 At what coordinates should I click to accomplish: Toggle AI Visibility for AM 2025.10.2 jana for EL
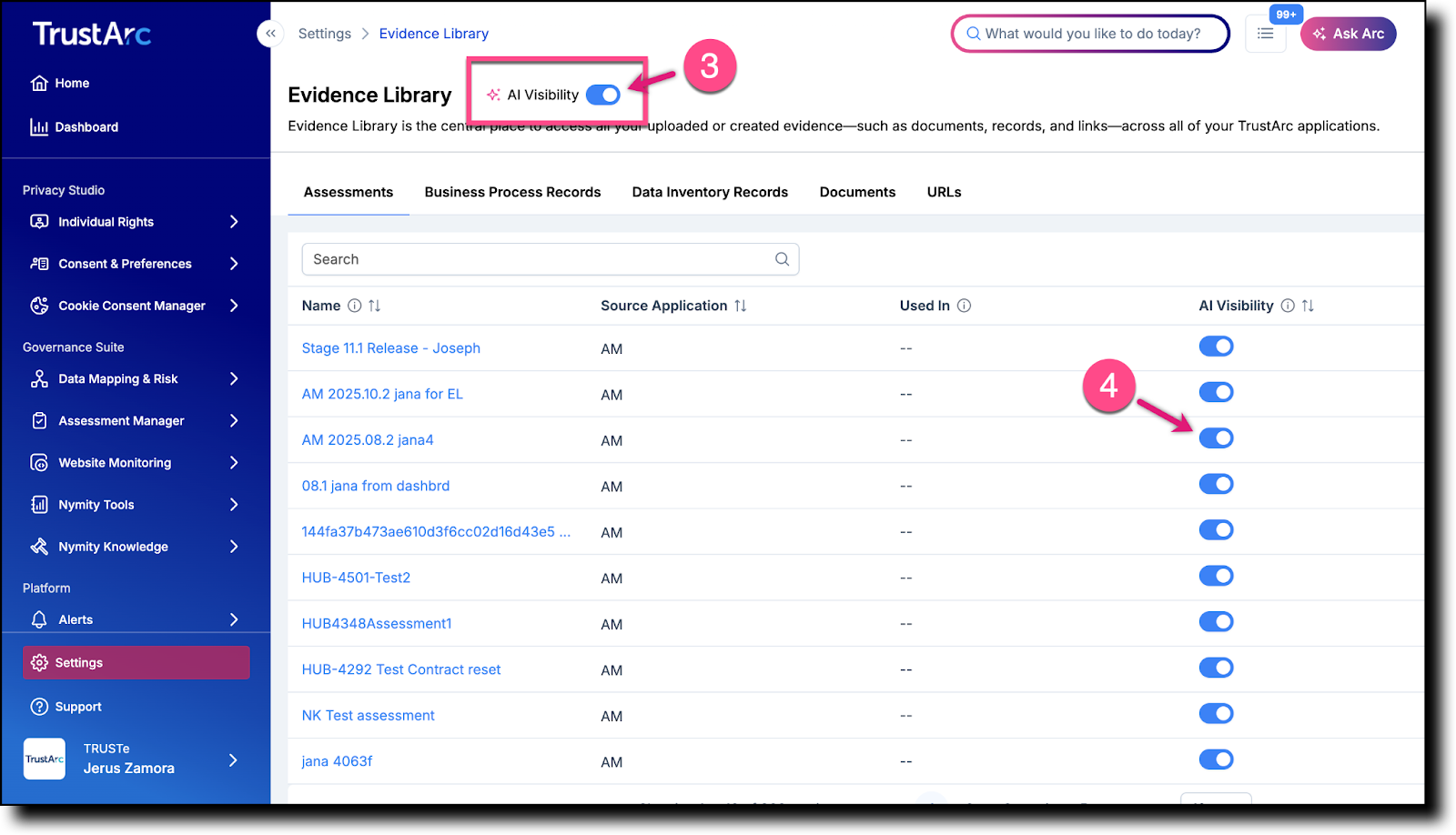pyautogui.click(x=1216, y=392)
